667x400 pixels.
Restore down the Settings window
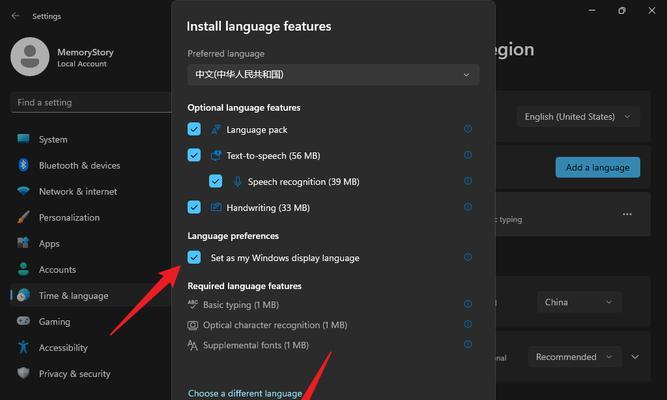(x=622, y=10)
